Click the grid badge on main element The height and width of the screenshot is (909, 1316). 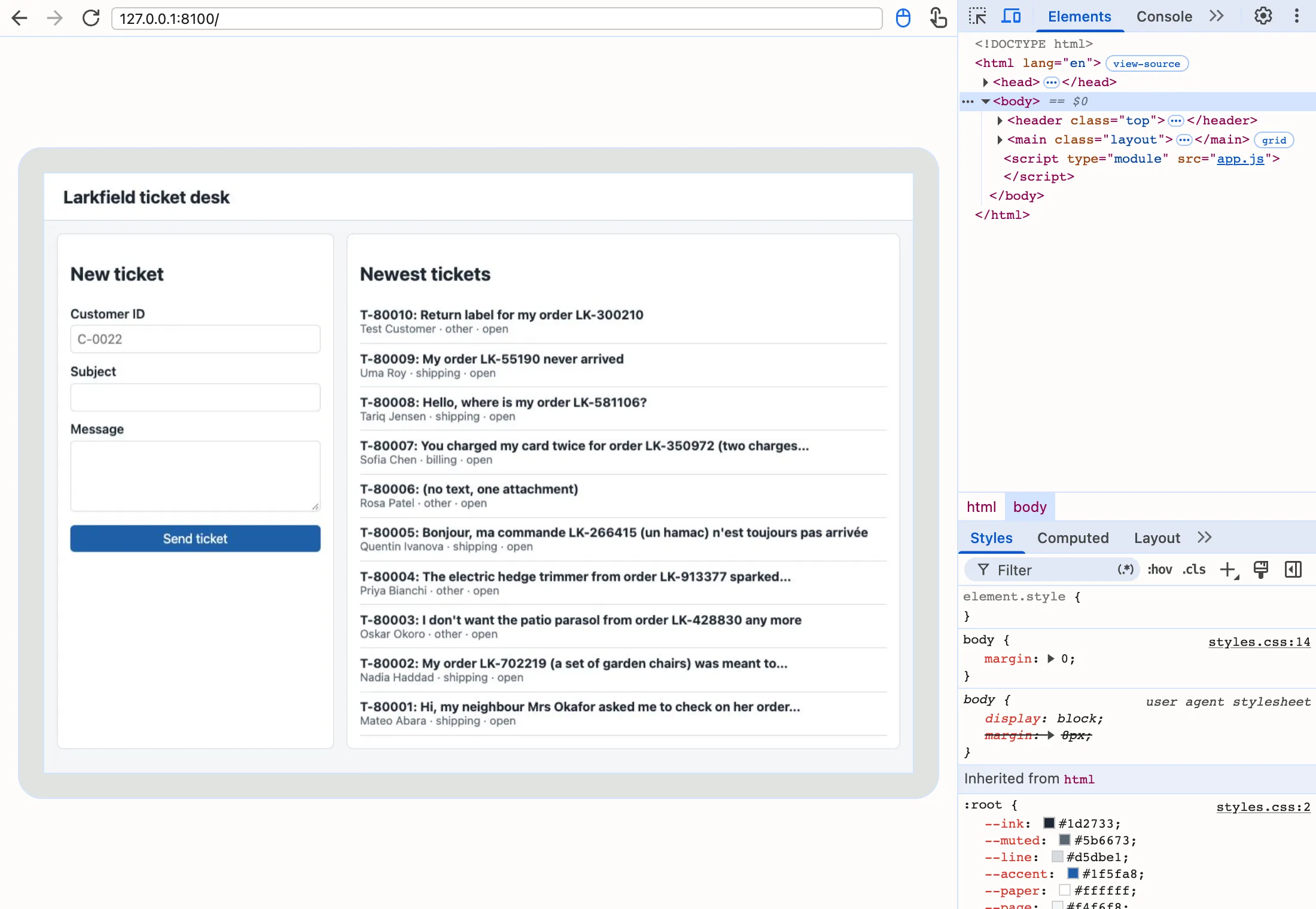click(x=1274, y=140)
